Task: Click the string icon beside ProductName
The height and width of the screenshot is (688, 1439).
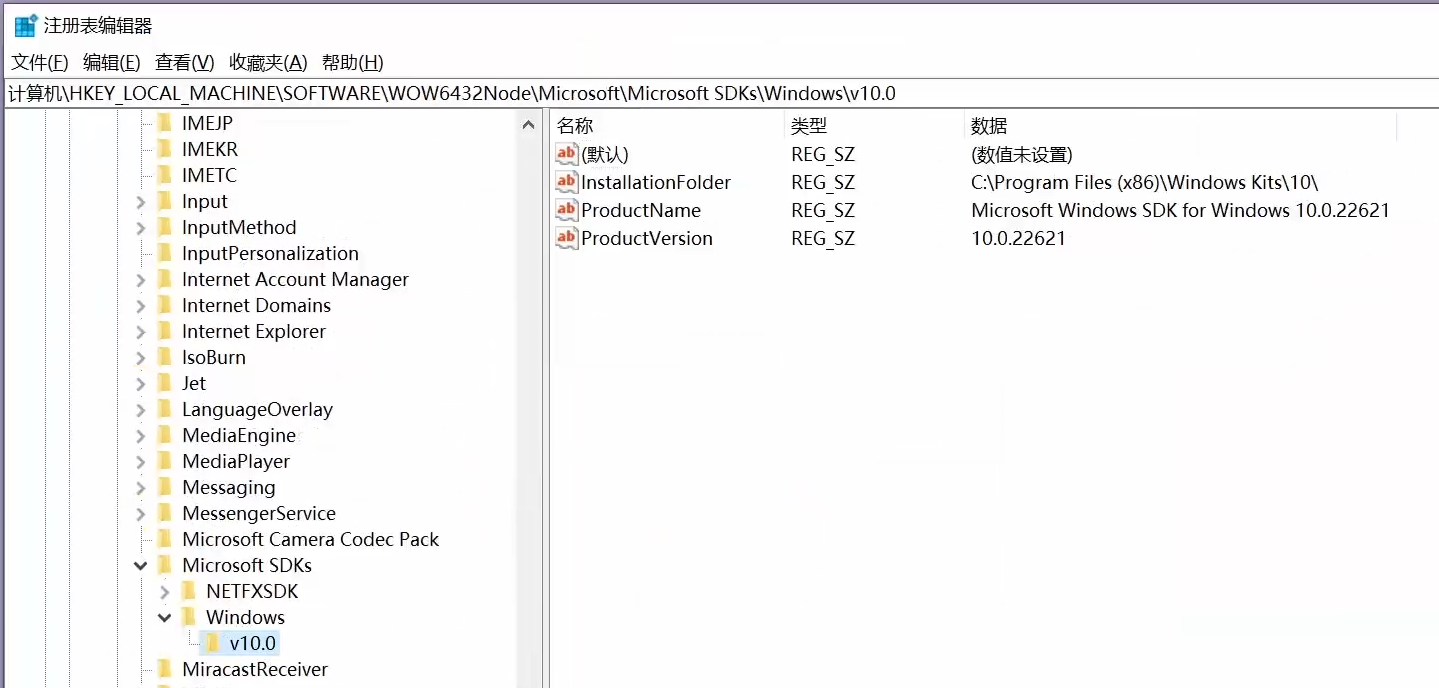Action: tap(566, 210)
